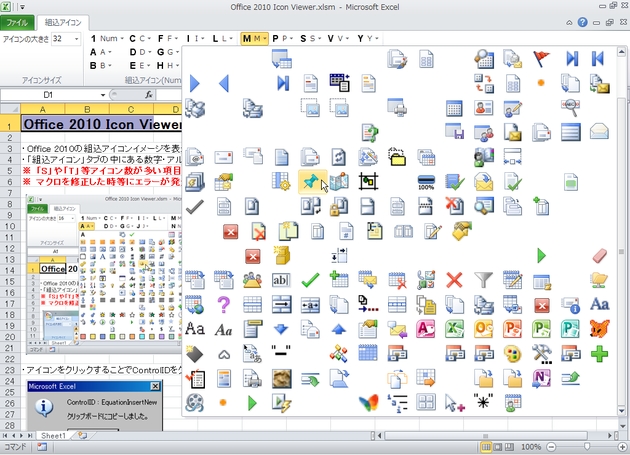Click the zoom out minus button

point(551,447)
